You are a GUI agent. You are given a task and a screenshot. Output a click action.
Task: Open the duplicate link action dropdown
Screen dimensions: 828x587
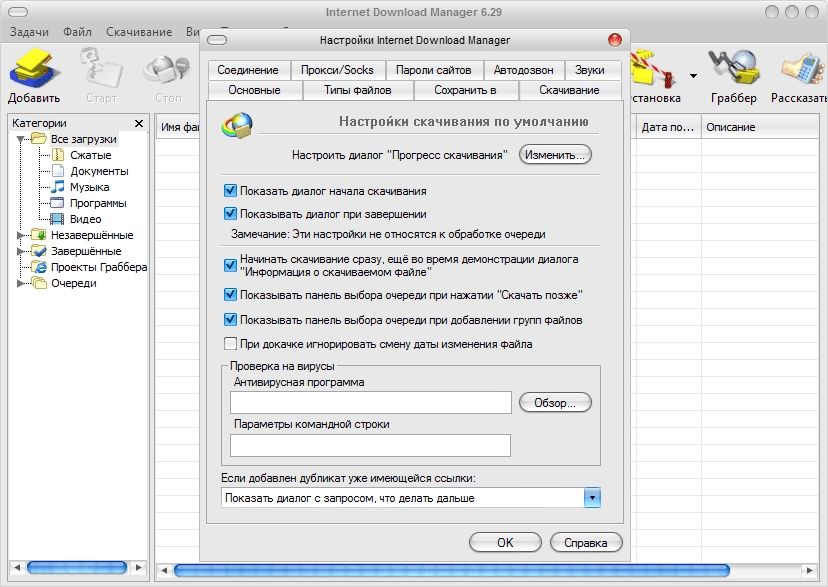click(592, 498)
